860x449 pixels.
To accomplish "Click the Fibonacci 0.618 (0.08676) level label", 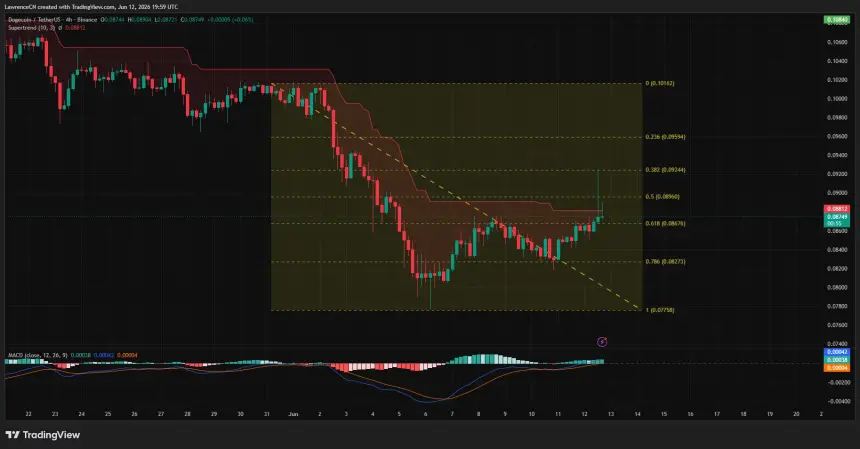I will (665, 223).
